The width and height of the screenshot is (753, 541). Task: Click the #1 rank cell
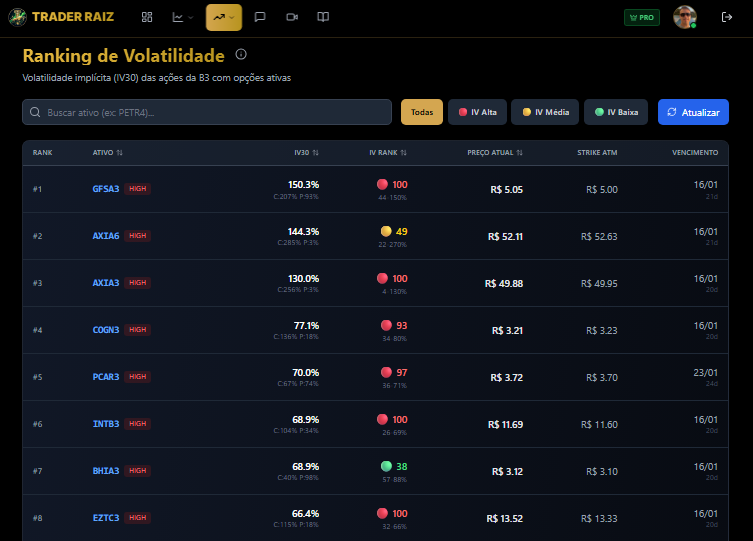click(x=37, y=189)
